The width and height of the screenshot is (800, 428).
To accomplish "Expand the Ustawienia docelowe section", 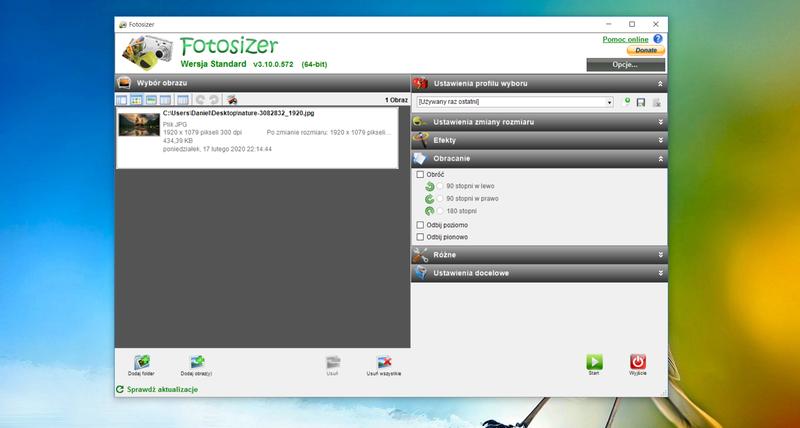I will coord(540,272).
